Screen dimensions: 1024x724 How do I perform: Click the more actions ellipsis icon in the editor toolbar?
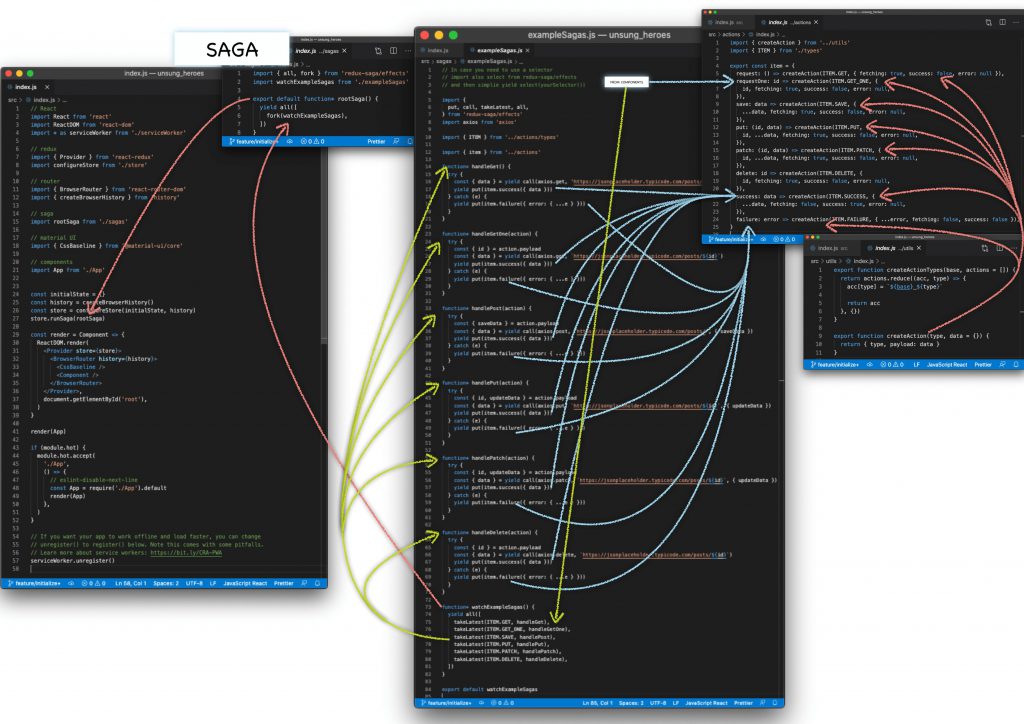point(409,50)
